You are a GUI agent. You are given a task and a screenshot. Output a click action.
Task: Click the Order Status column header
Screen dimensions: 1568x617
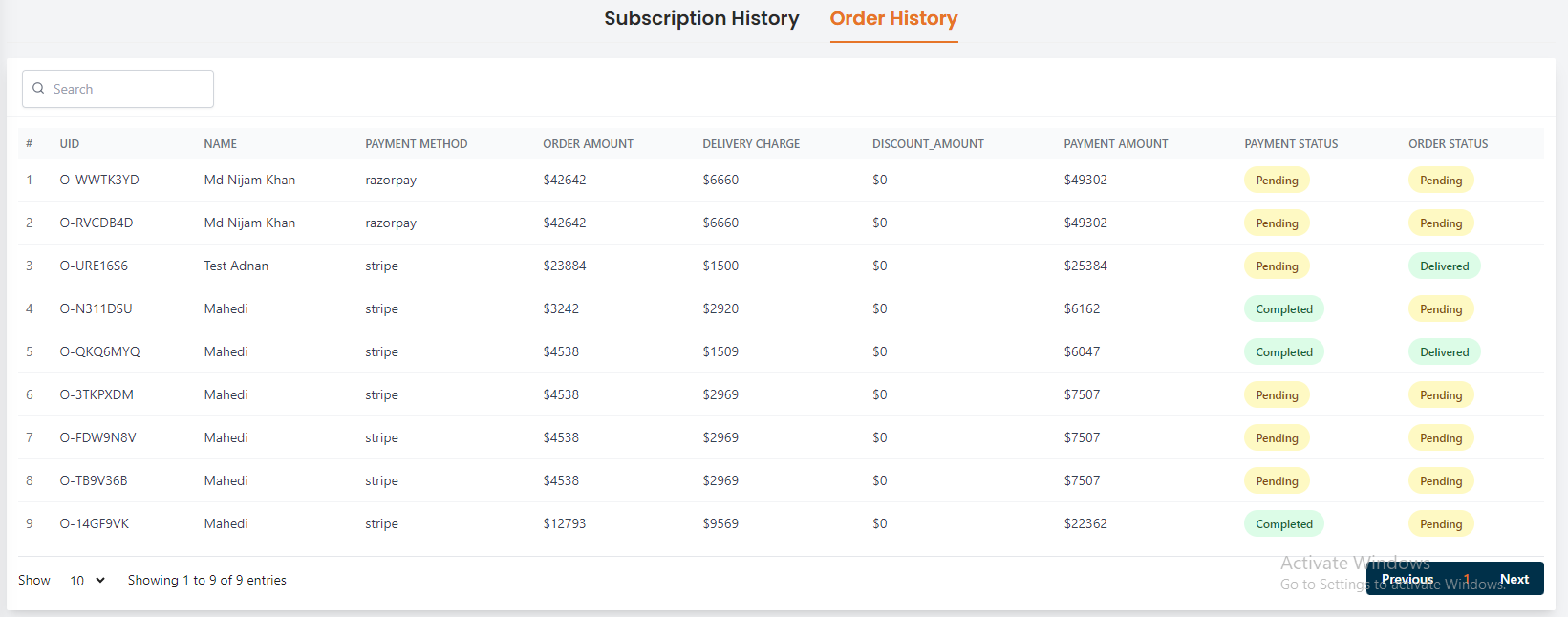1448,144
